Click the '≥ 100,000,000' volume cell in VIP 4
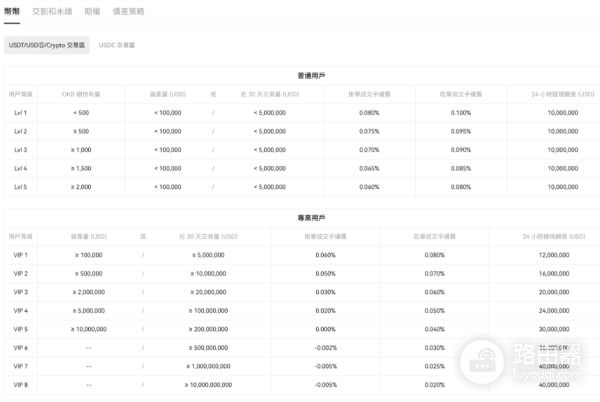The image size is (600, 402). pos(209,311)
